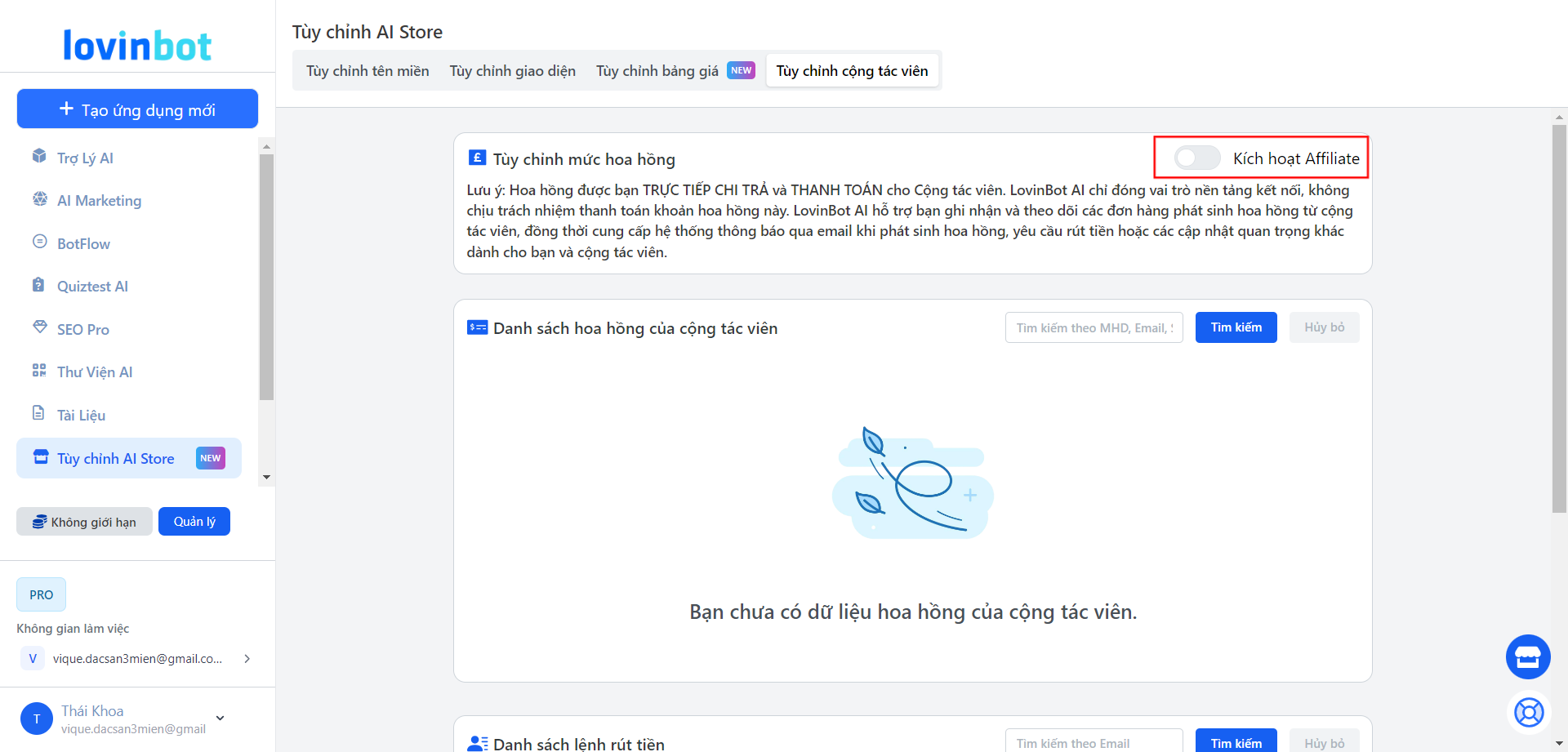
Task: Select the Quiztest AI clipboard icon
Action: (39, 285)
